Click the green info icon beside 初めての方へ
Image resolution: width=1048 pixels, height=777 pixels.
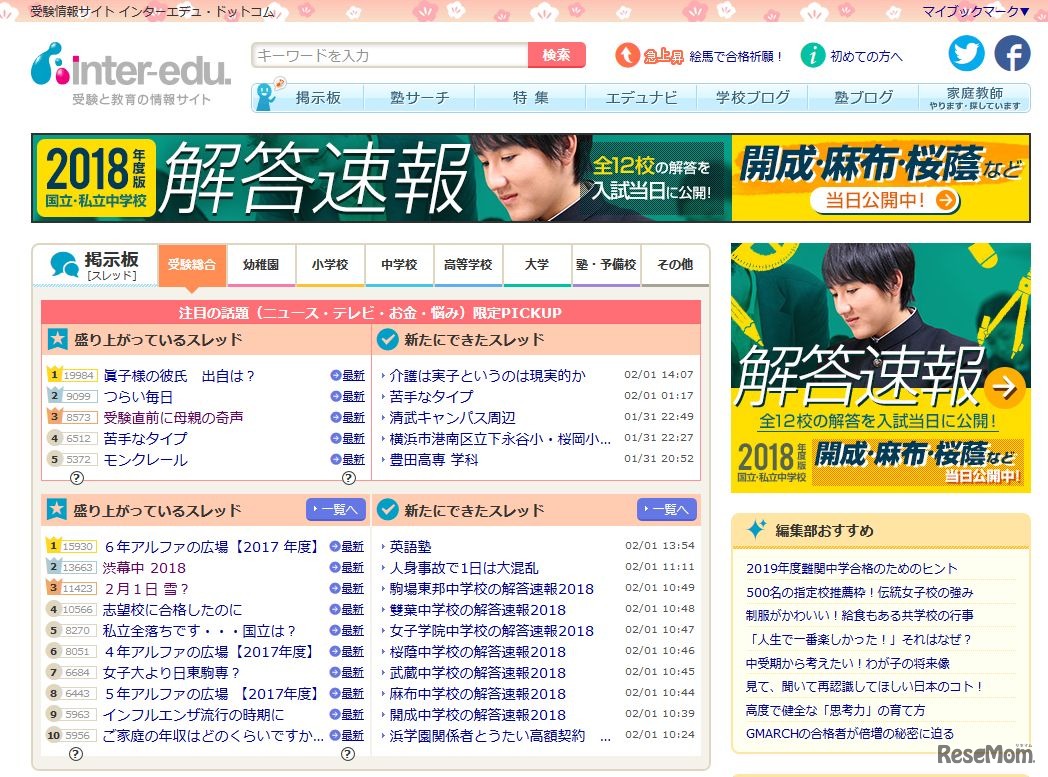coord(813,56)
